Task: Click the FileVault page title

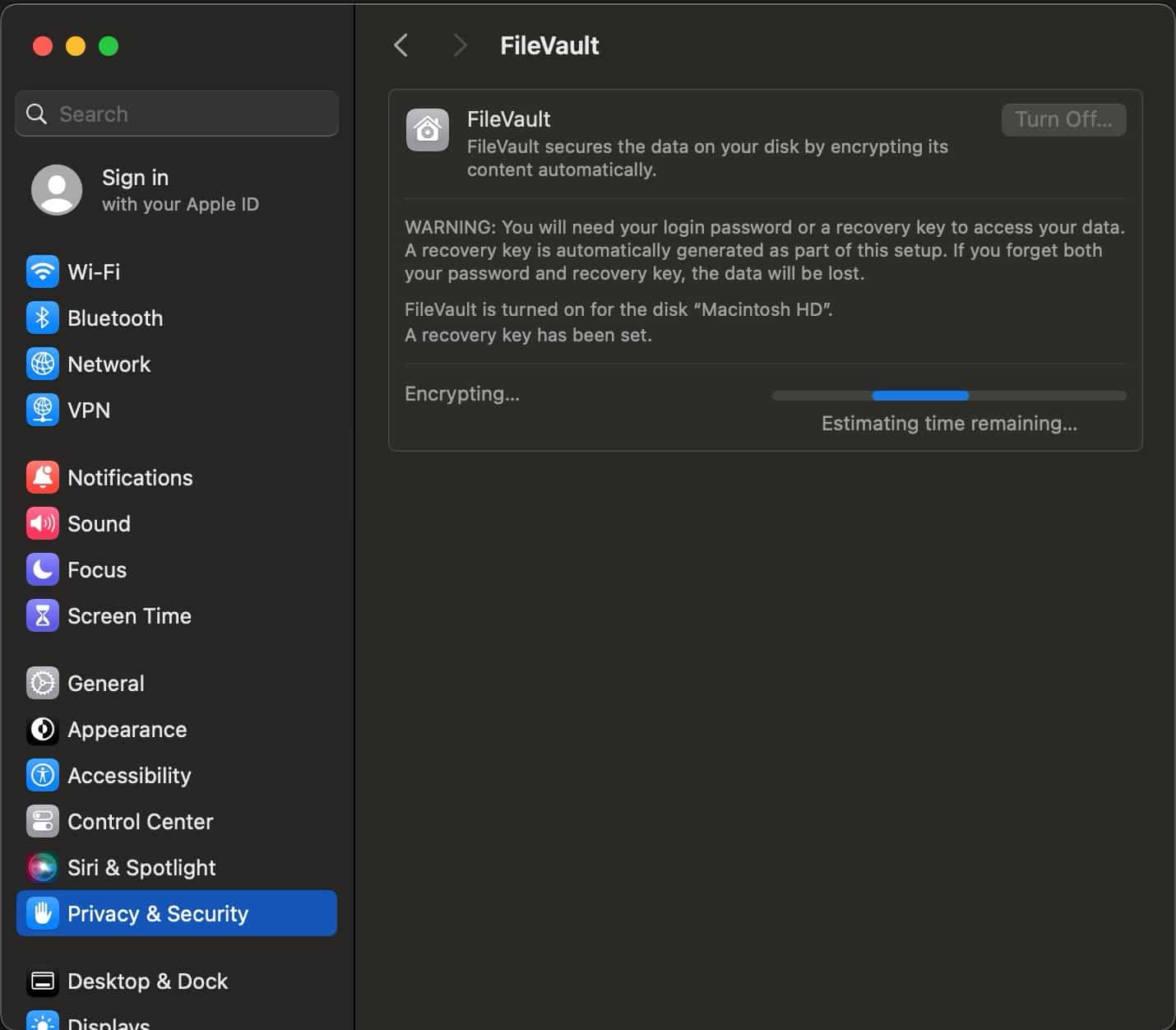Action: (x=549, y=45)
